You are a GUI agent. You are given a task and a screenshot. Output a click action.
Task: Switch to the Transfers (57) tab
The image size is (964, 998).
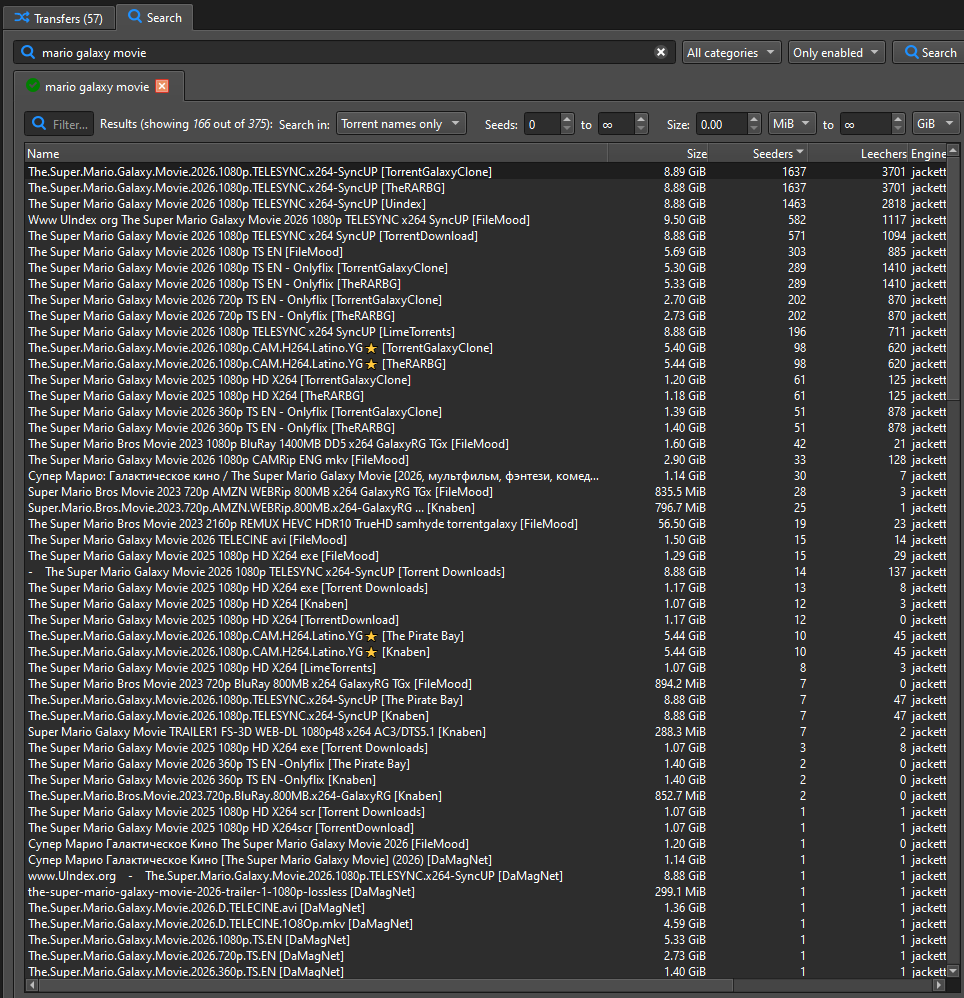pos(59,18)
